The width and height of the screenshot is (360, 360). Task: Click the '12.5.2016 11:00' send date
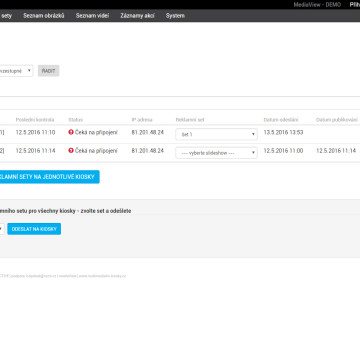[x=283, y=151]
